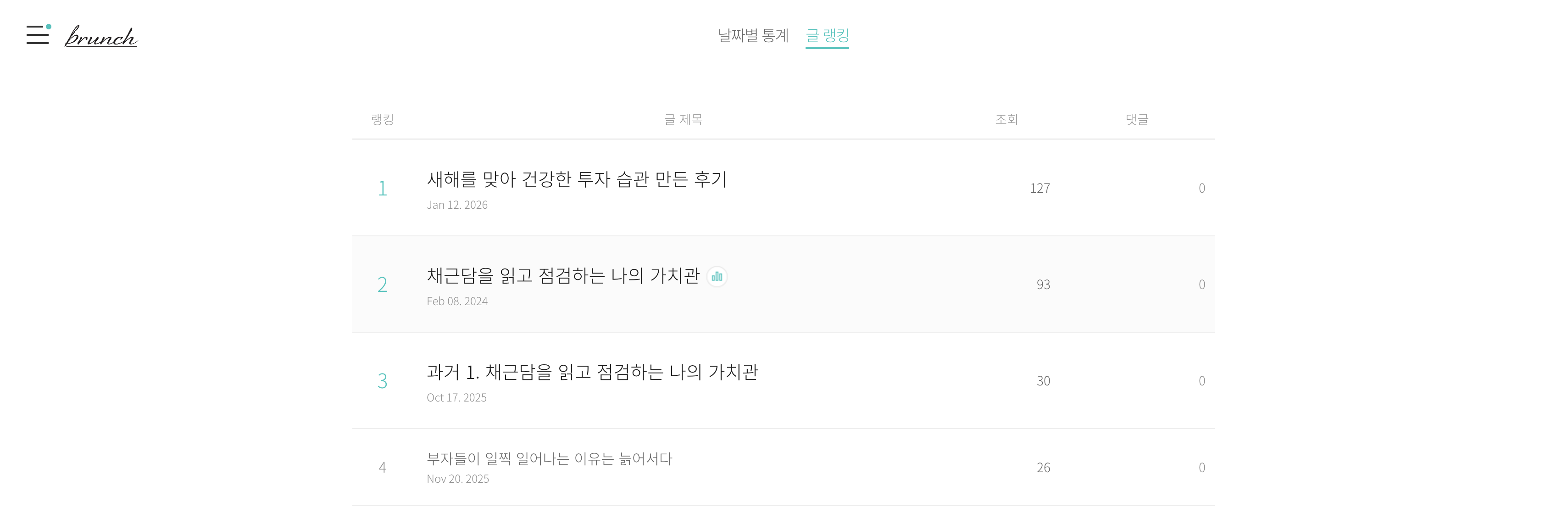Select ranking number 3

[382, 381]
